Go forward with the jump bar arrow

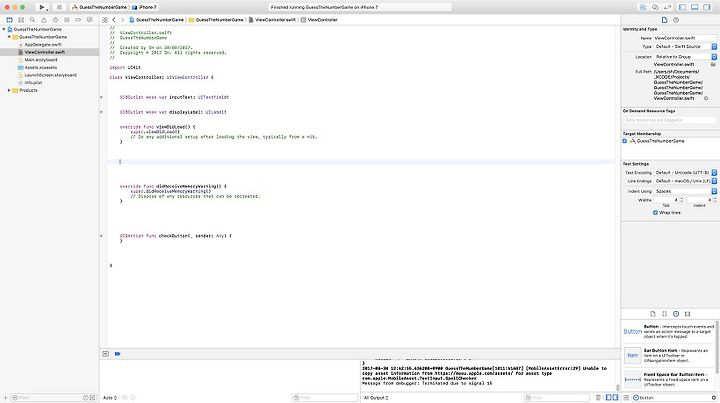[x=122, y=20]
